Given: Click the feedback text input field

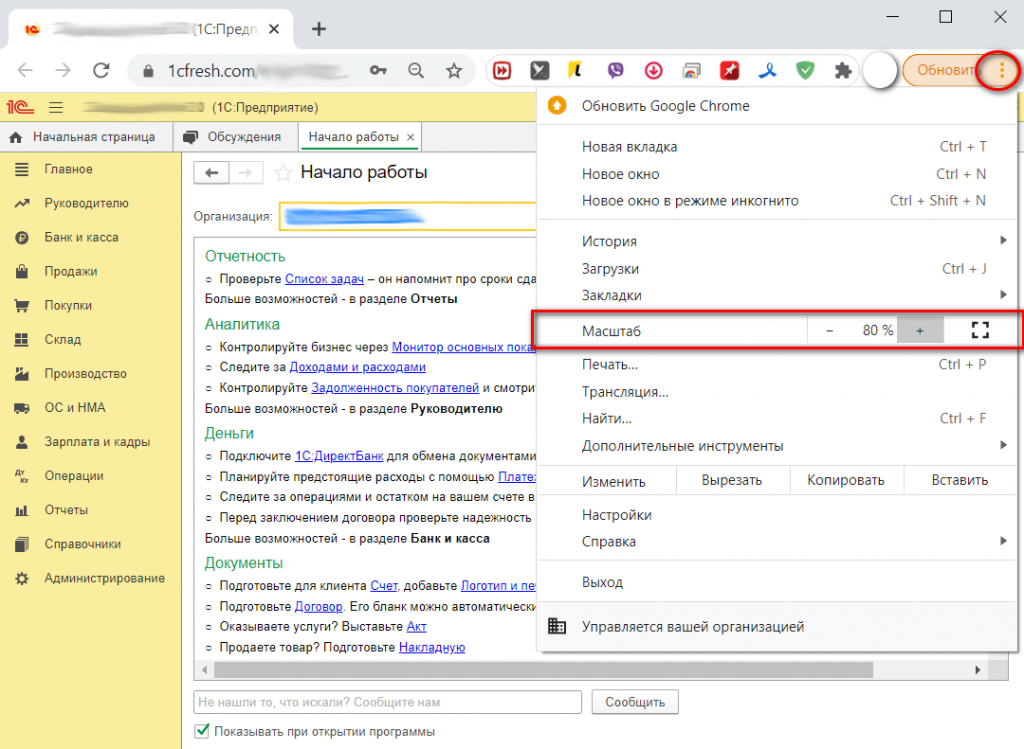Looking at the screenshot, I should [x=386, y=702].
